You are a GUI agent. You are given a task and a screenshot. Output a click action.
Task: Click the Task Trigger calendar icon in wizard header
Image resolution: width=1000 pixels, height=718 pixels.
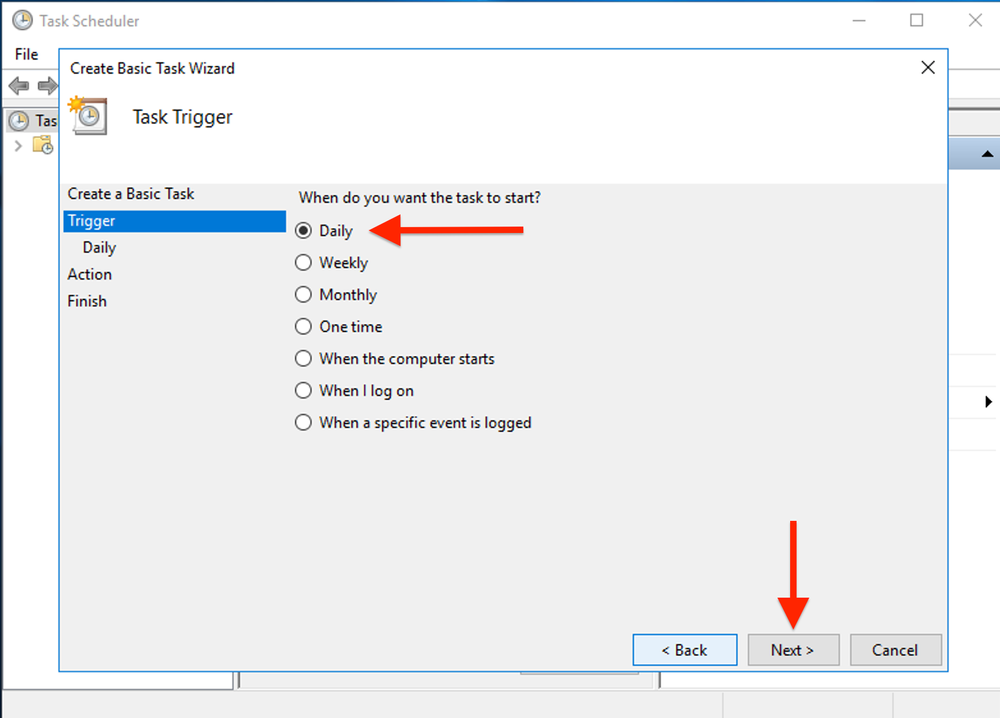coord(88,115)
